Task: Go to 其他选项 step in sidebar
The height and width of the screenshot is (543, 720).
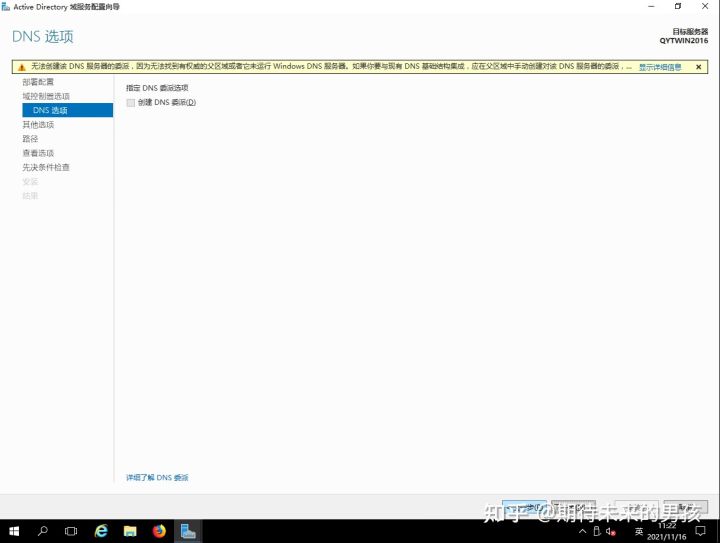Action: (38, 124)
